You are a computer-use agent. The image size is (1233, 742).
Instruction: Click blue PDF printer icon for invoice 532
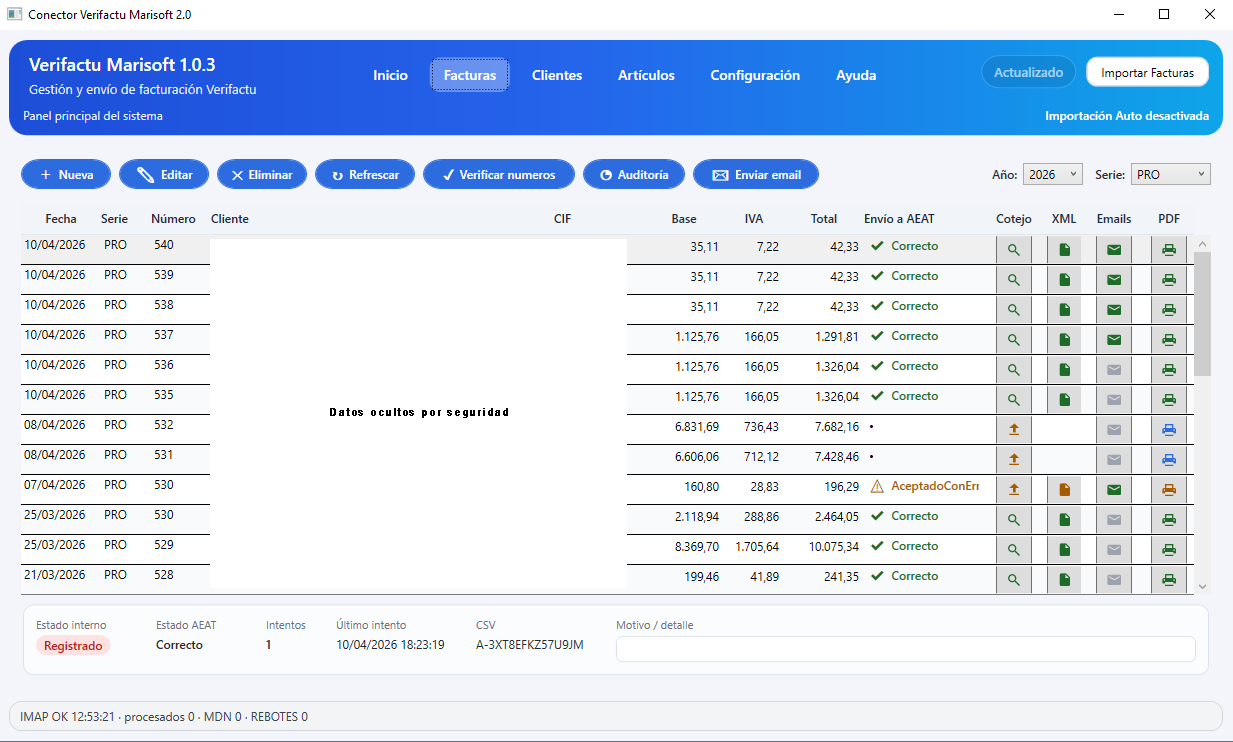click(x=1169, y=430)
